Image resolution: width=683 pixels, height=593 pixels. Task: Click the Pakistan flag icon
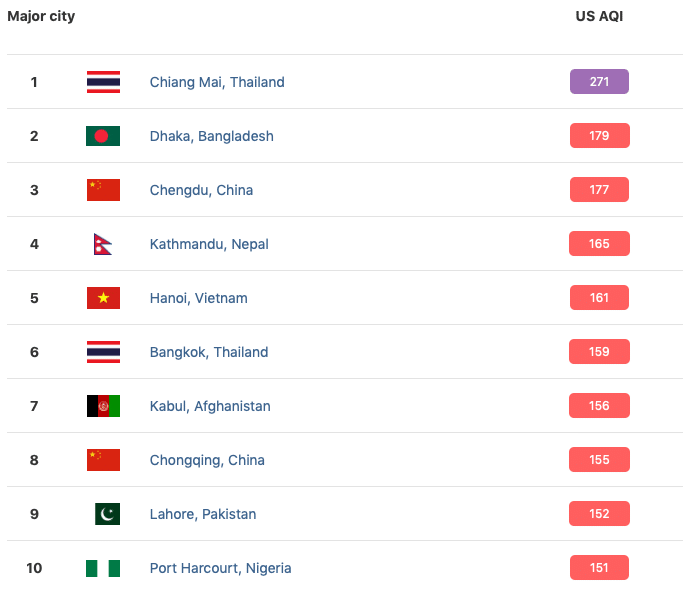pos(107,514)
